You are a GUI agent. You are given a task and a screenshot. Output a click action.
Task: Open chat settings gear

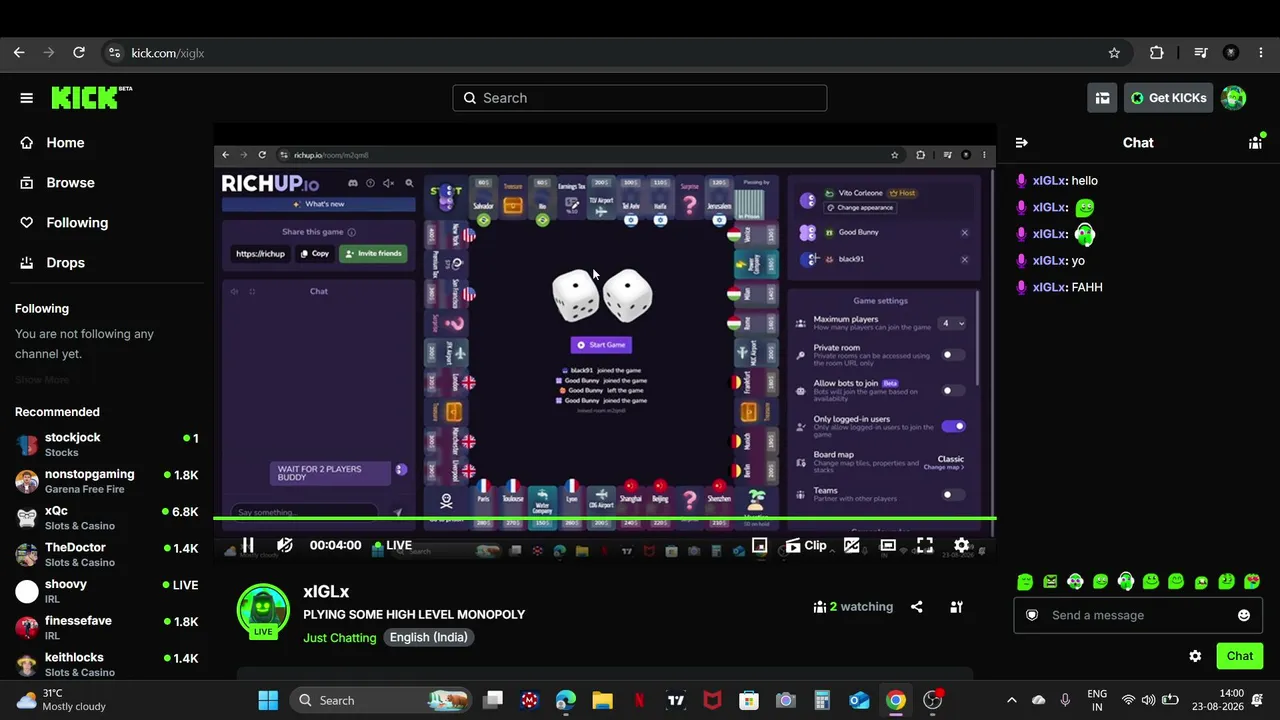pos(1195,656)
